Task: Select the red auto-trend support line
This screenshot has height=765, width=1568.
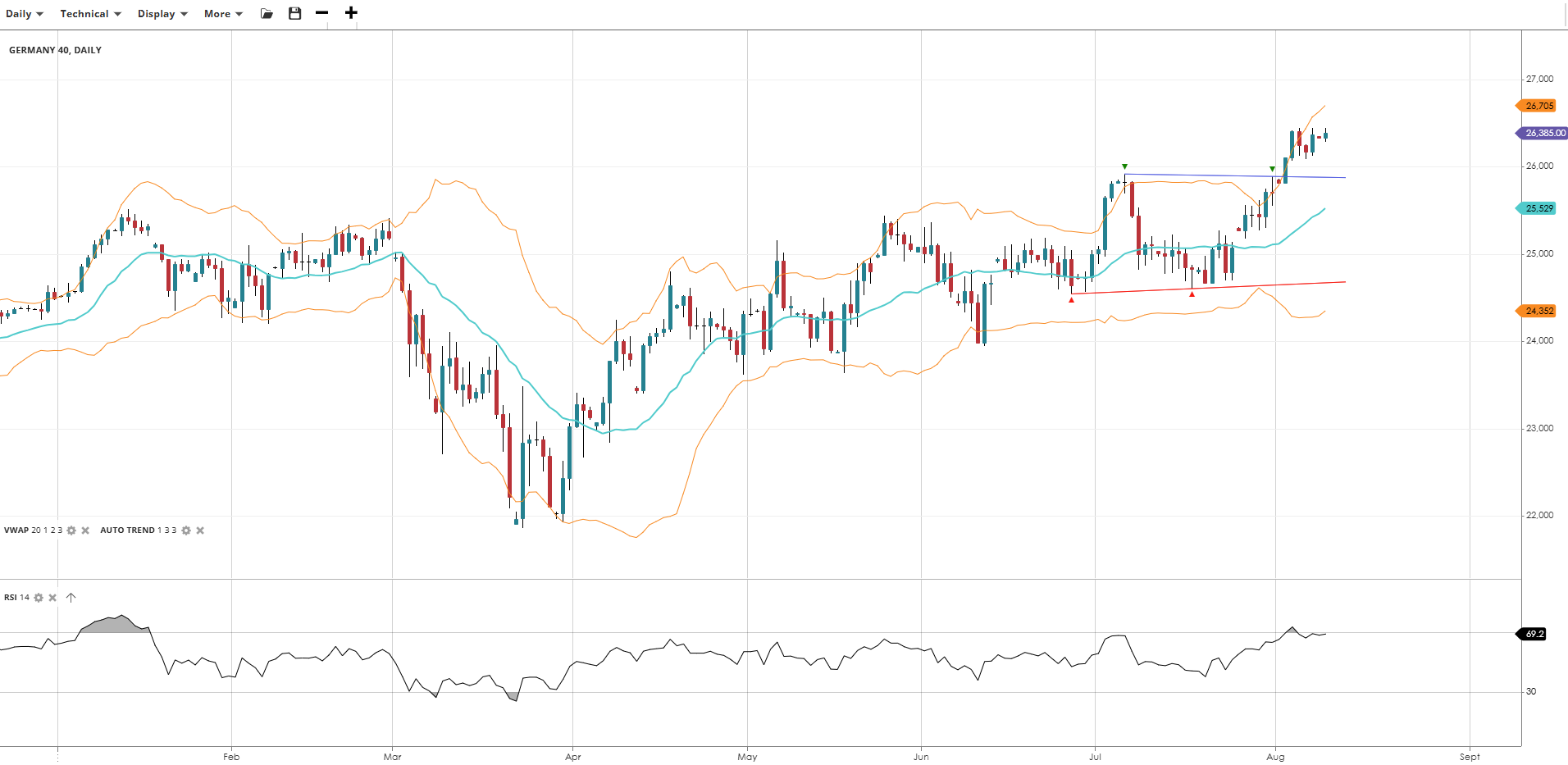Action: (1208, 288)
